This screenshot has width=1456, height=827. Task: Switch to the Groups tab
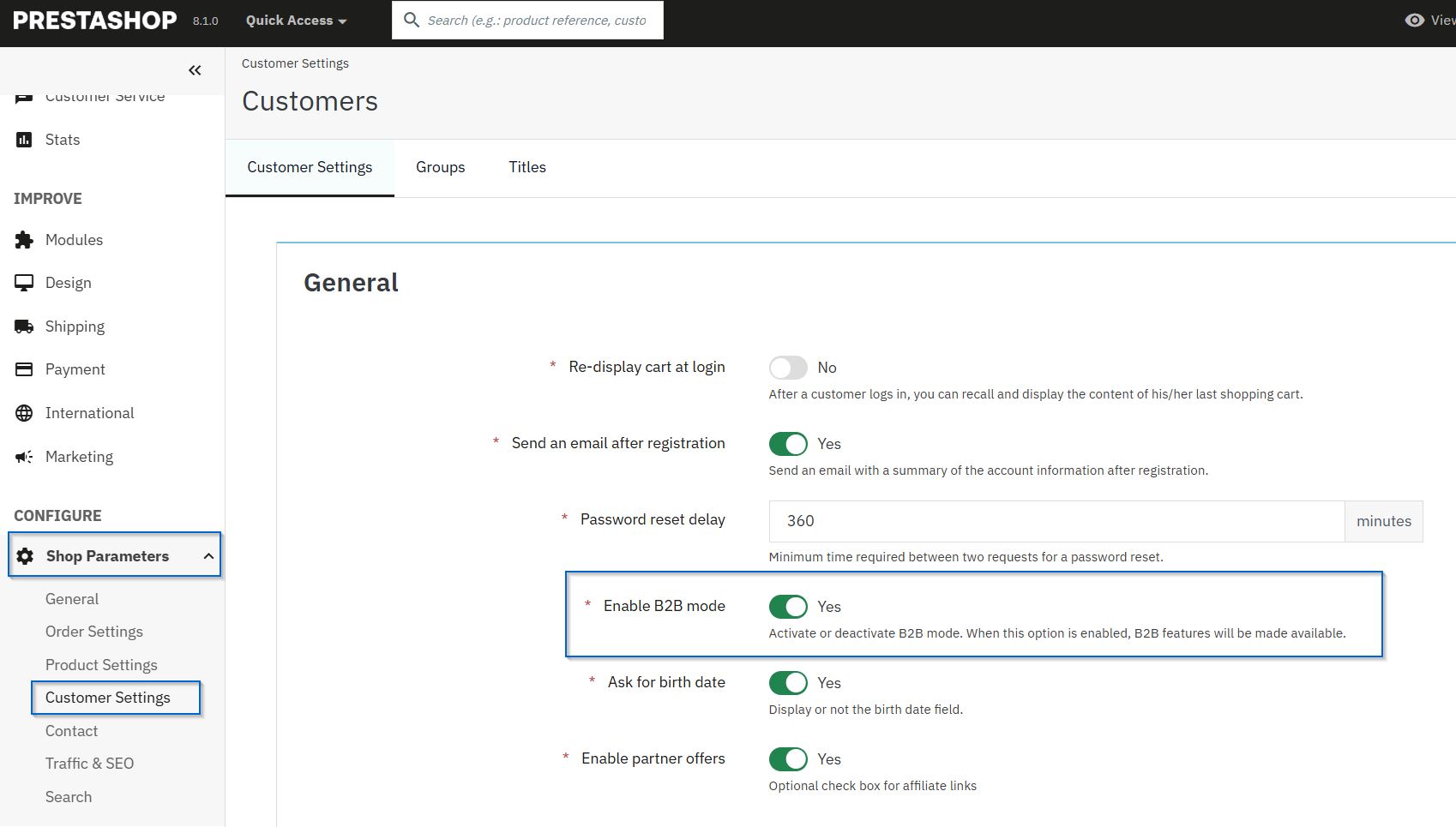pos(441,167)
